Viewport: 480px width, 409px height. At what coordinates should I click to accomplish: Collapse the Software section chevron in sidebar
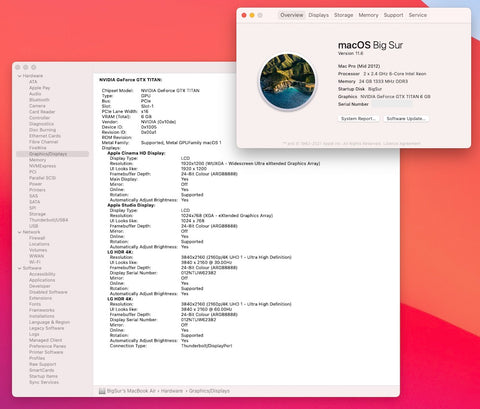[19, 268]
